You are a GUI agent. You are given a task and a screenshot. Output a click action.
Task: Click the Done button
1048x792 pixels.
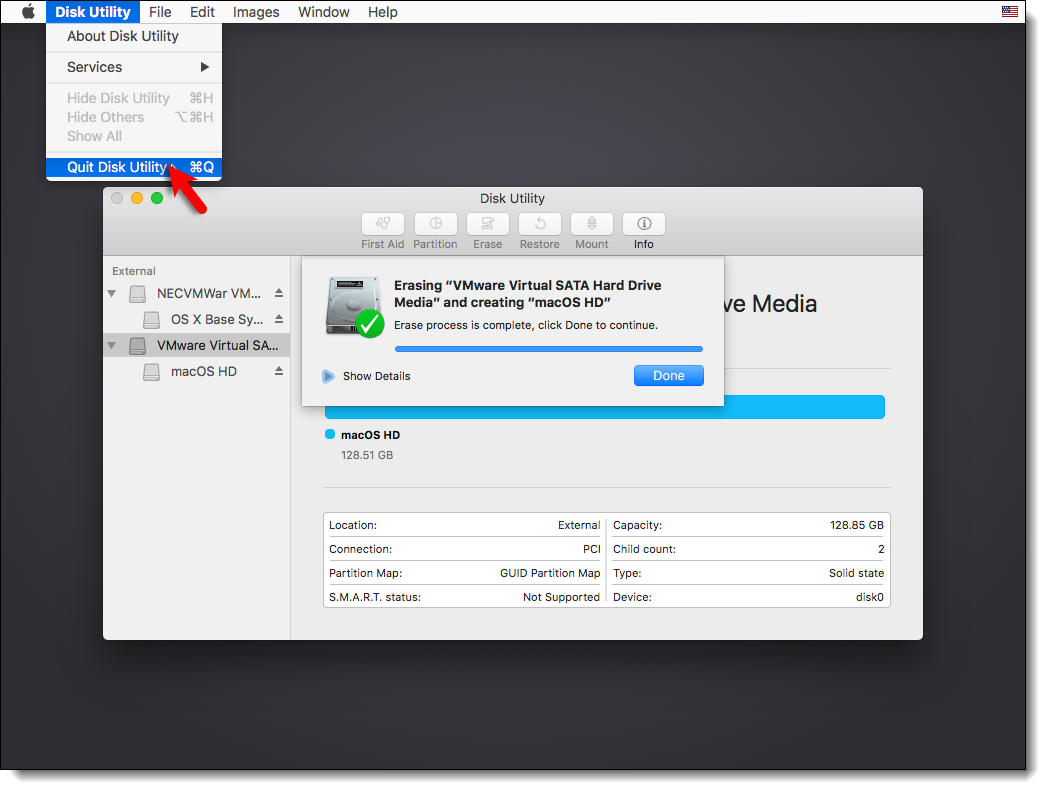pyautogui.click(x=668, y=376)
